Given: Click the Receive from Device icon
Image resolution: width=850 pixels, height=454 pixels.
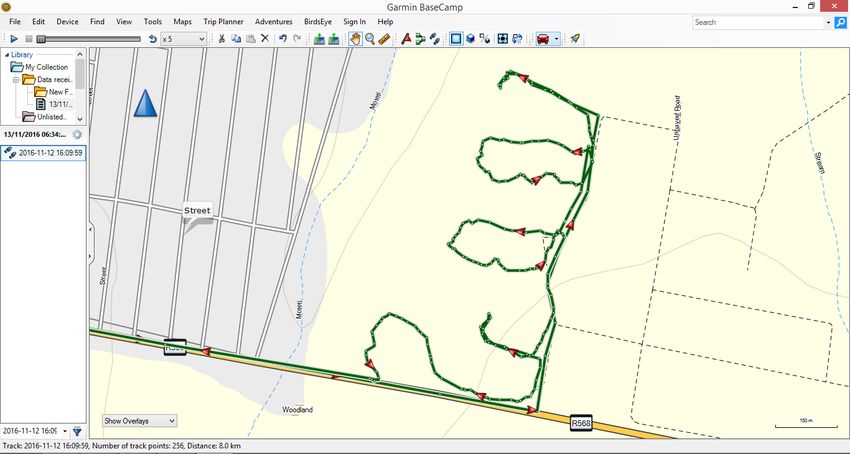Looking at the screenshot, I should pos(334,39).
